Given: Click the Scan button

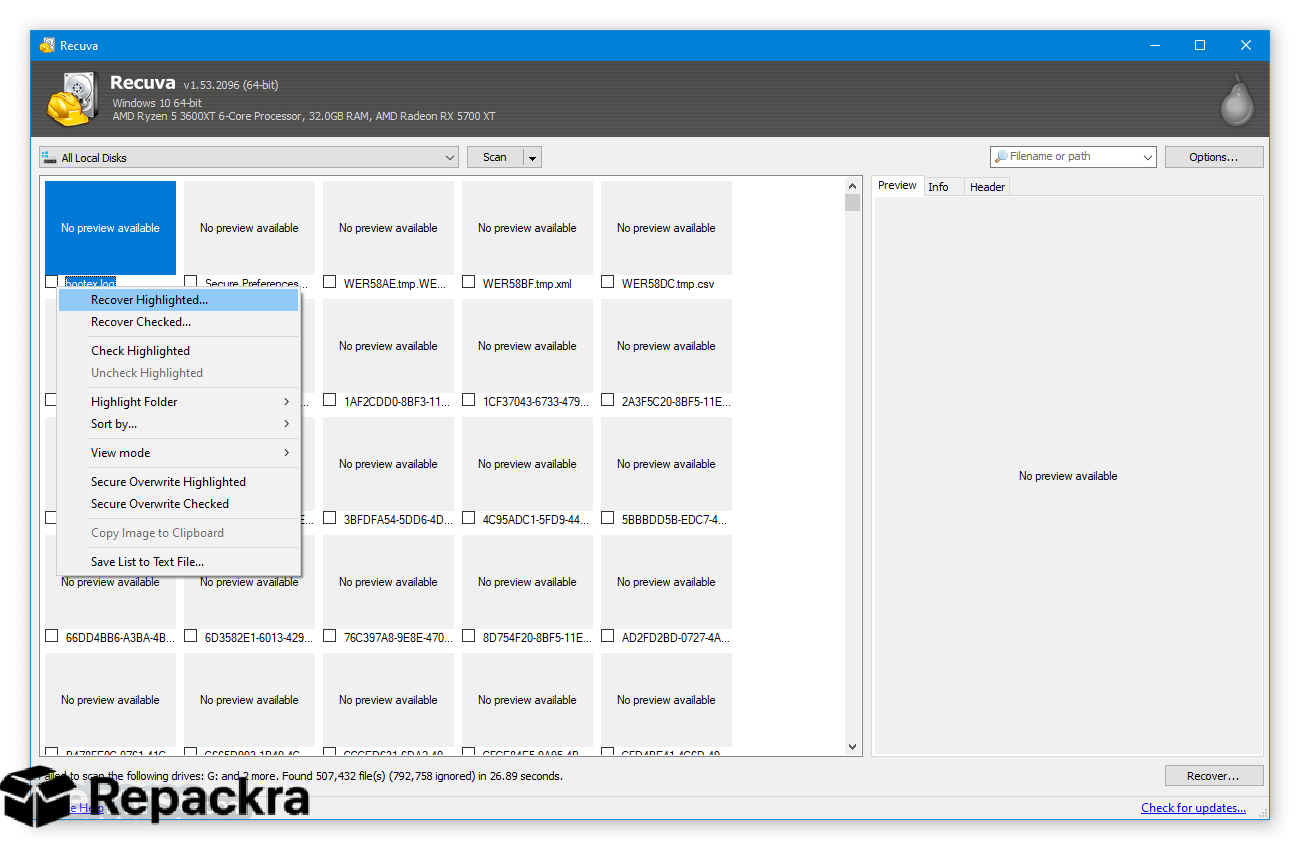Looking at the screenshot, I should [495, 158].
